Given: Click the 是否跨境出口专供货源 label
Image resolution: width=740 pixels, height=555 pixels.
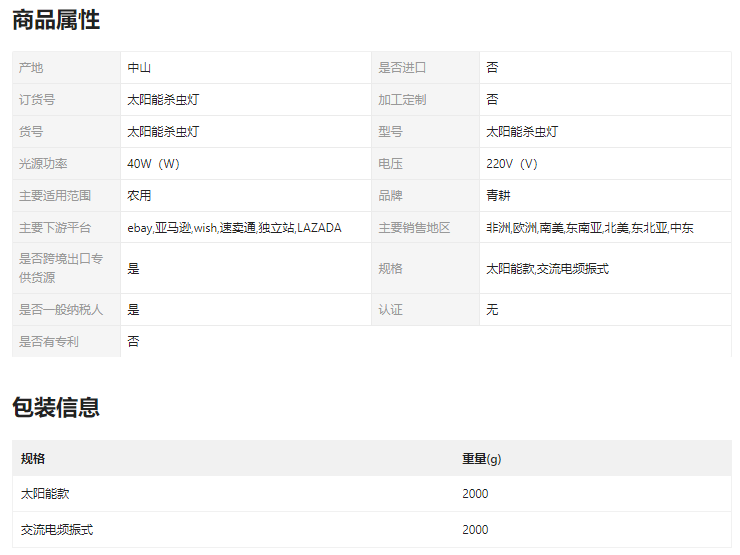Looking at the screenshot, I should (x=62, y=268).
